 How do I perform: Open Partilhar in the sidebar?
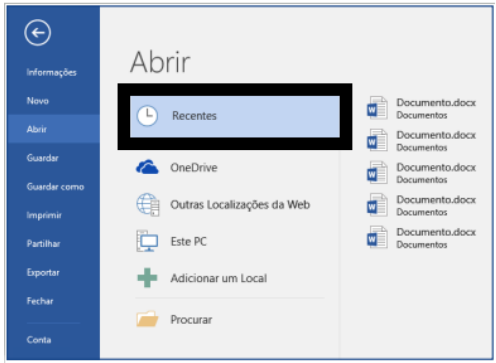click(x=43, y=244)
